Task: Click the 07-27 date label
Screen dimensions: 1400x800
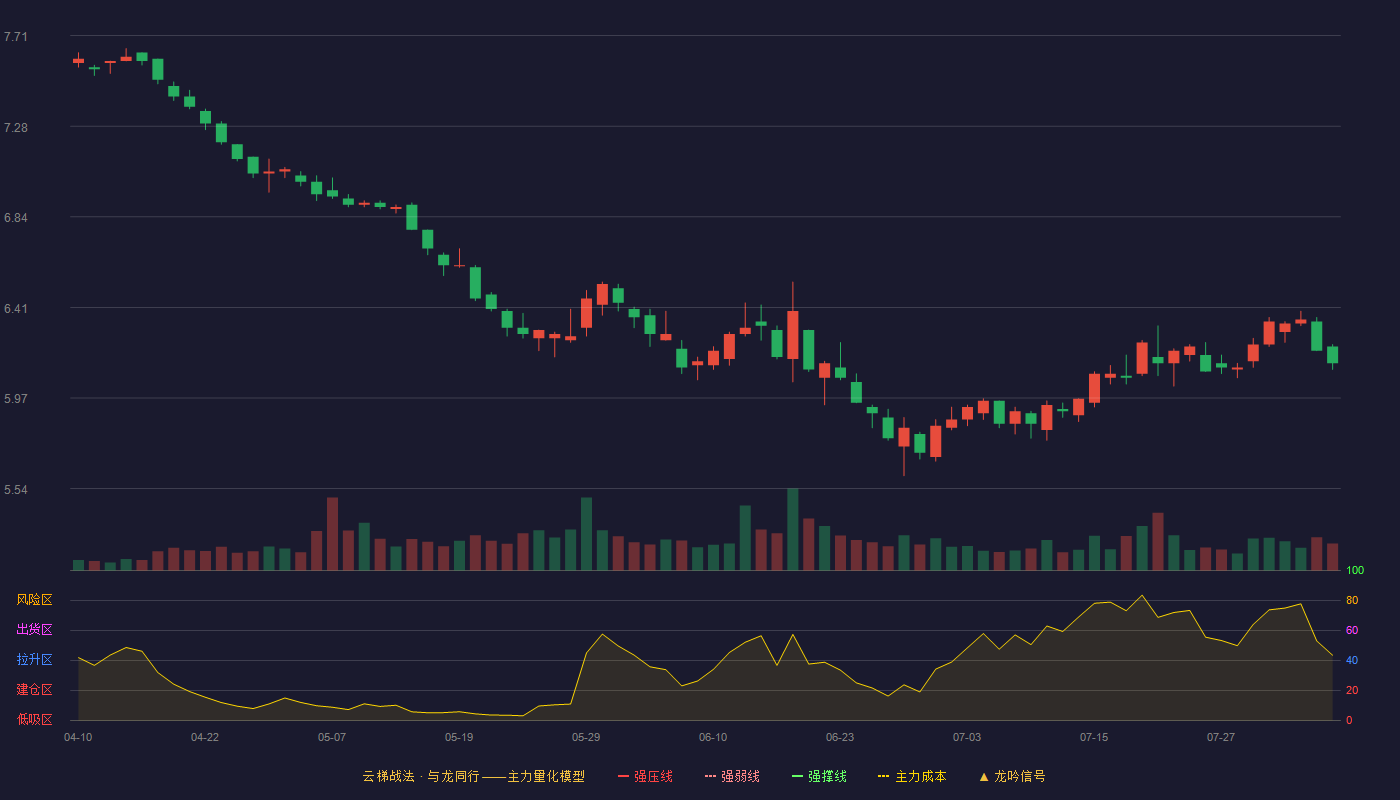Action: [1221, 737]
